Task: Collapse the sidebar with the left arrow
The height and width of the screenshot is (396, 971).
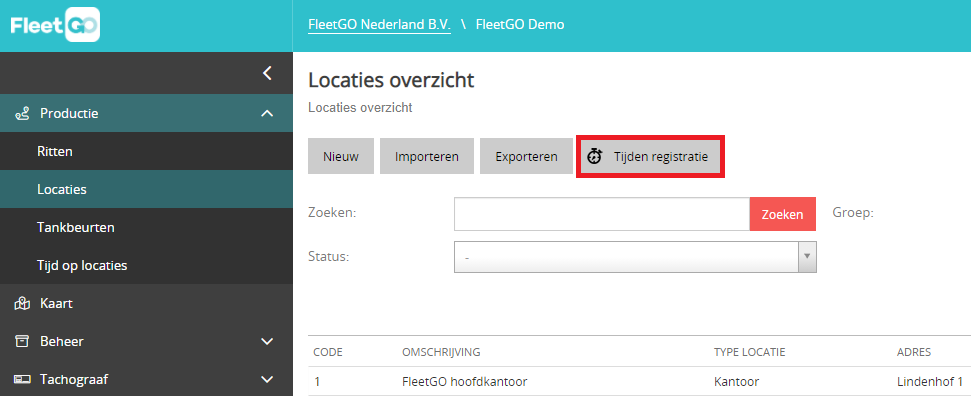Action: 267,73
